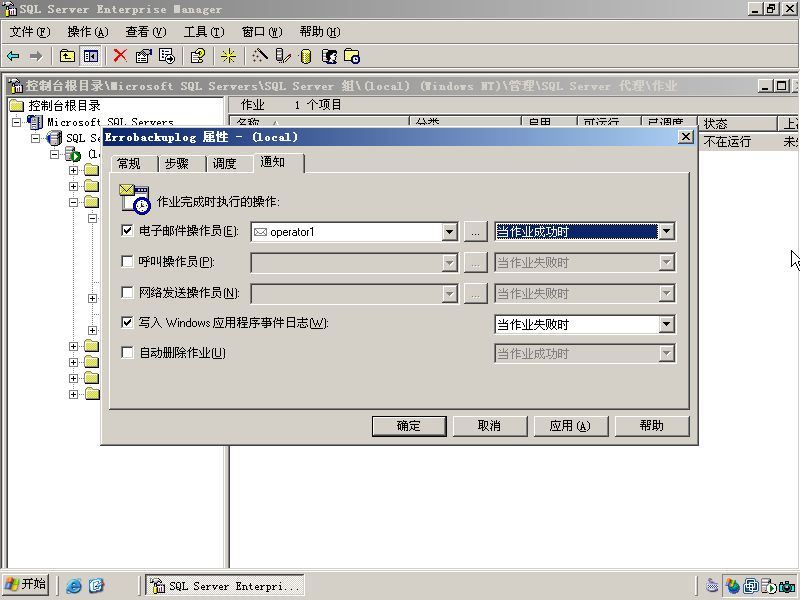
Task: Open the 当作业成功时 email condition dropdown
Action: click(x=666, y=232)
